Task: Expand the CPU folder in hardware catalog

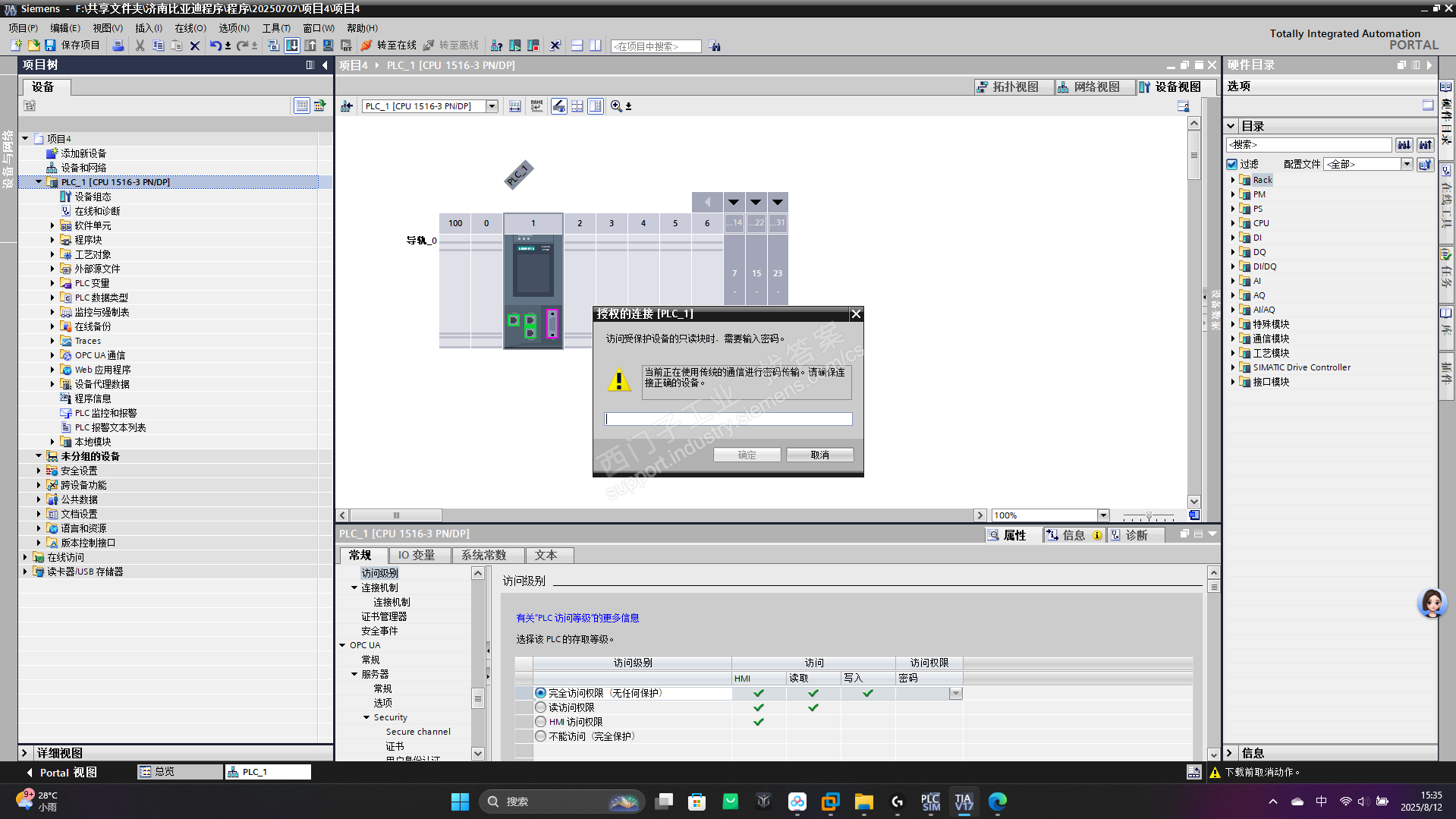Action: [1233, 223]
